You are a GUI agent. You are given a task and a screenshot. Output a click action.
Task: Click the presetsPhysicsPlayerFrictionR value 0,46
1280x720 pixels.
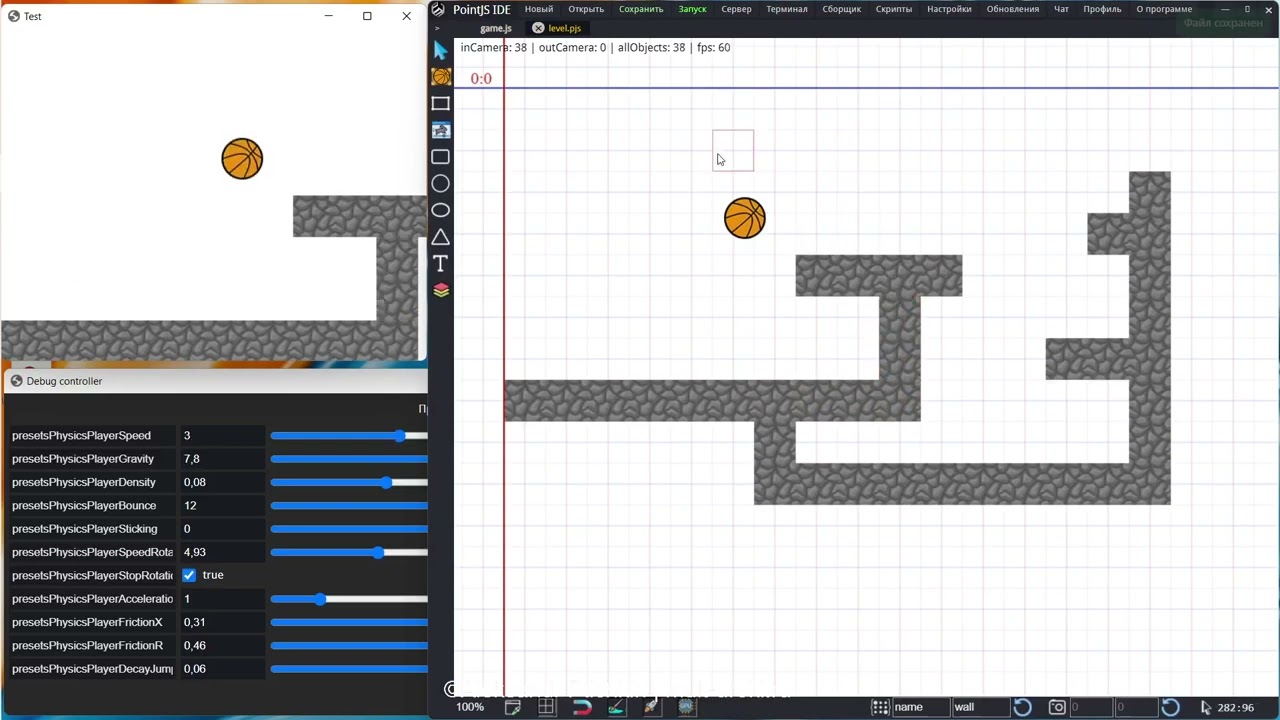coord(222,645)
